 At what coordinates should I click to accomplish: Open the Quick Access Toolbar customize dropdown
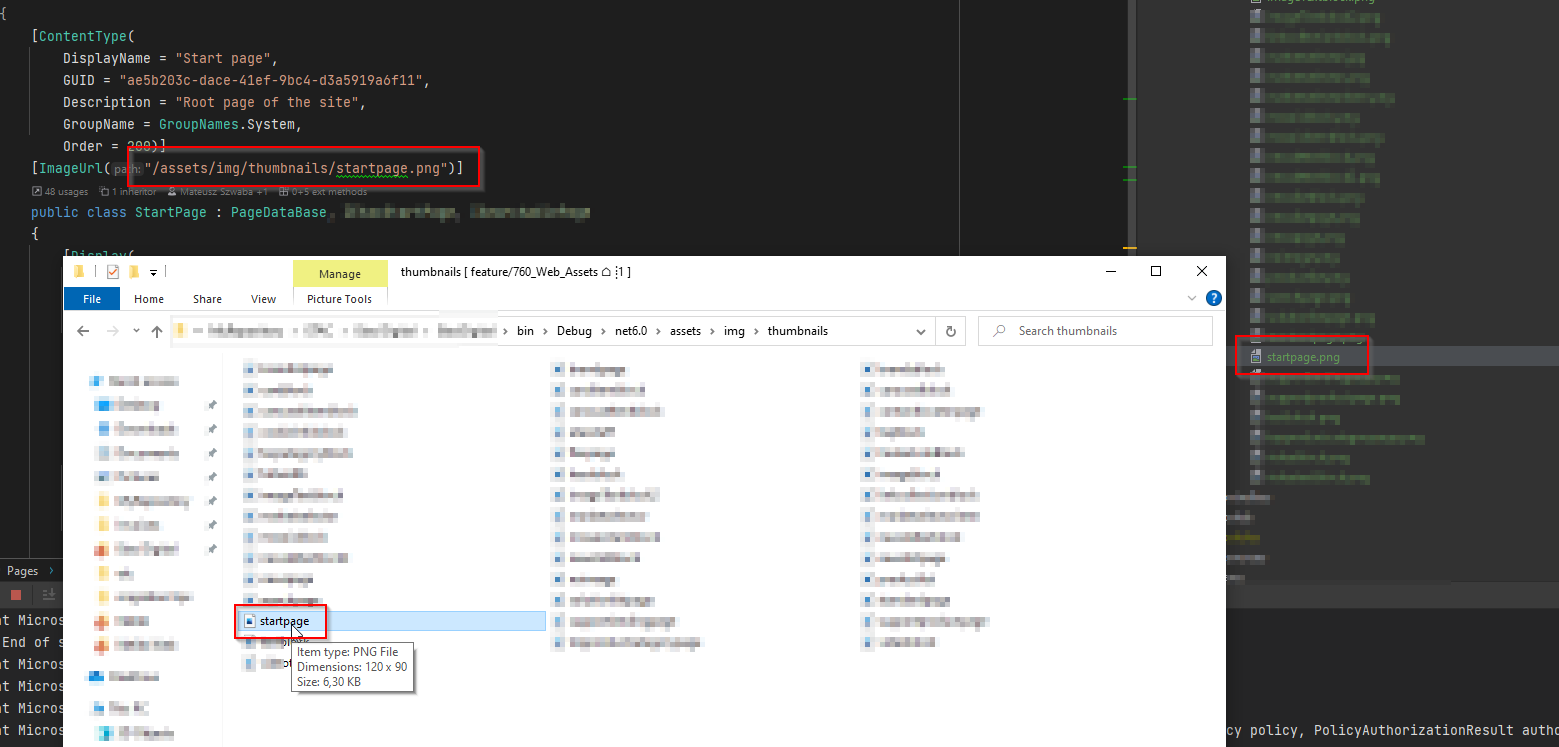(x=153, y=272)
